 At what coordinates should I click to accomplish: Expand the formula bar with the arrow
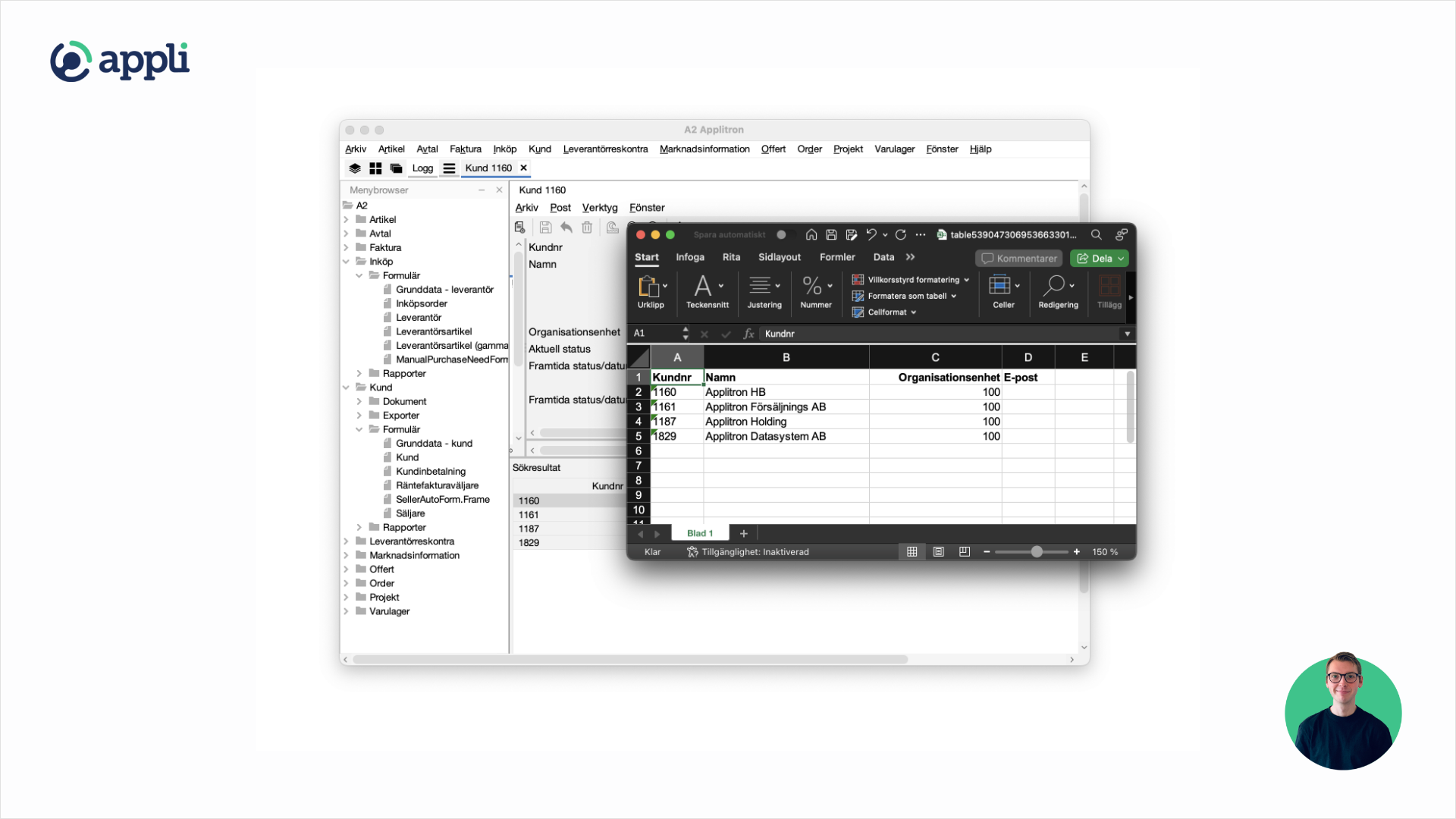(1128, 334)
